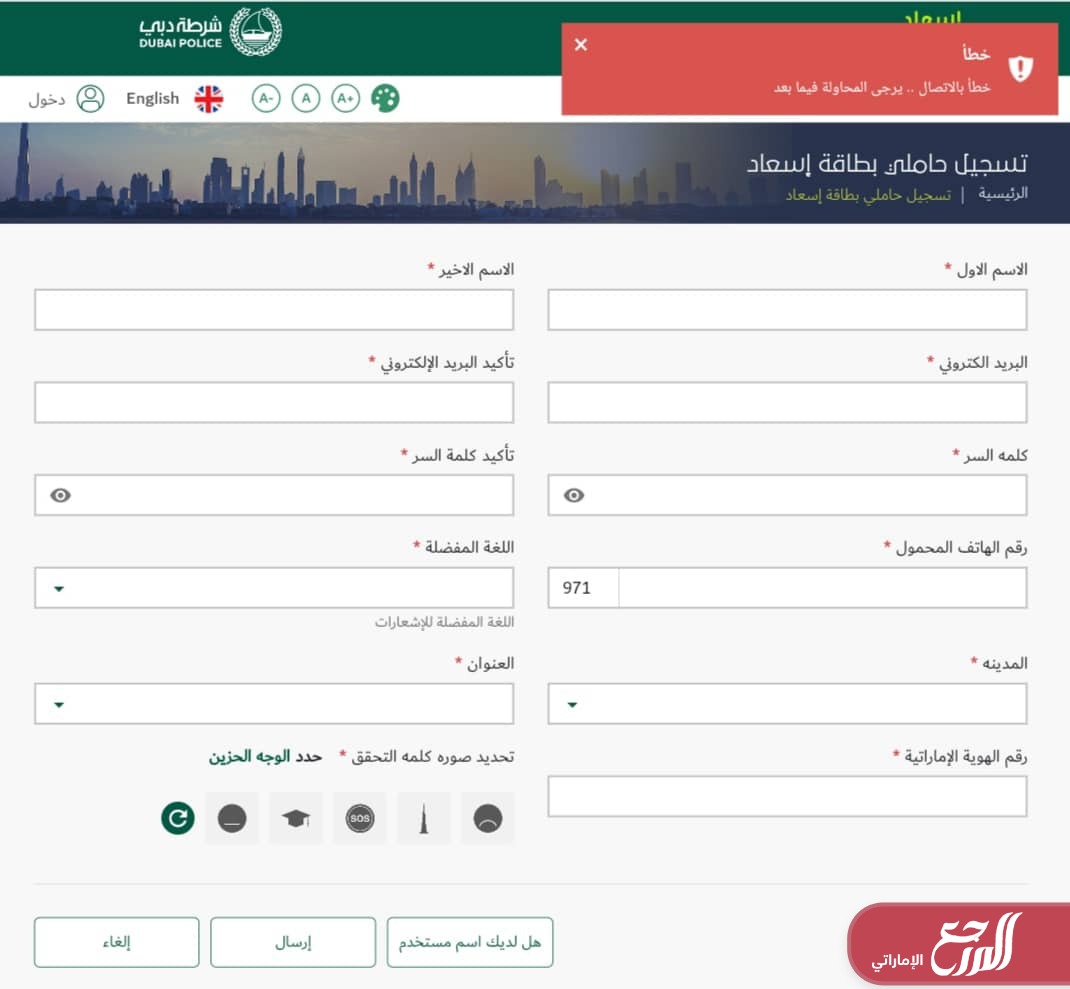Click the إلغاء cancel button
Viewport: 1070px width, 989px height.
click(x=116, y=942)
